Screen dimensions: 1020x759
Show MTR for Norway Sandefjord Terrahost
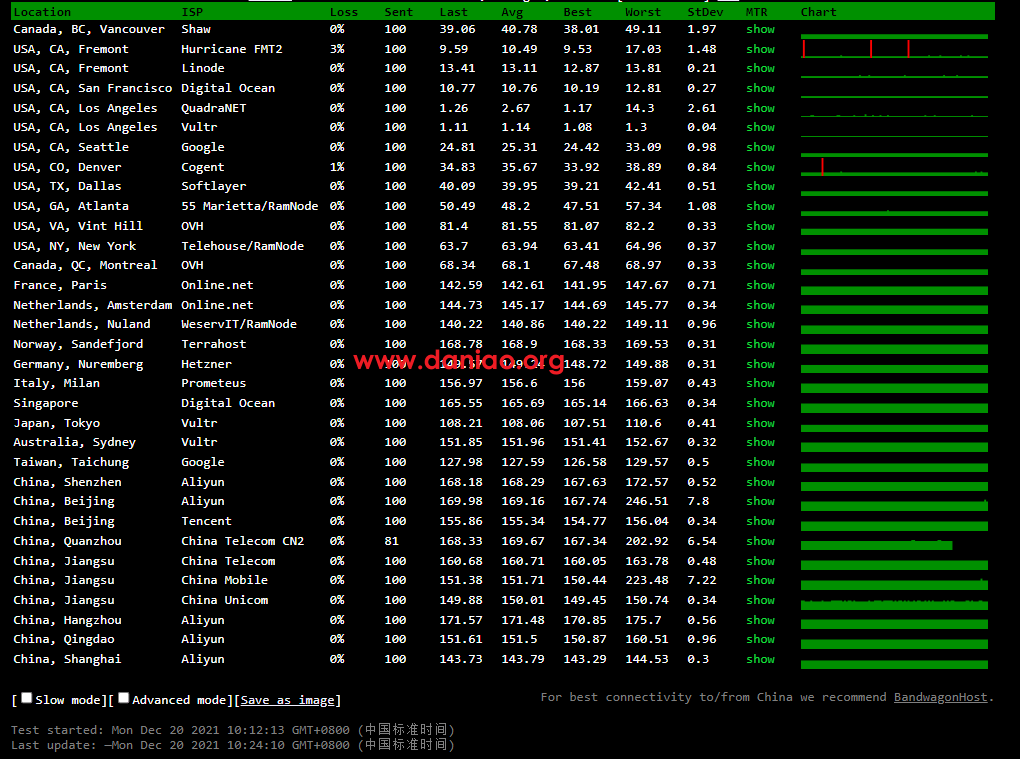point(760,345)
